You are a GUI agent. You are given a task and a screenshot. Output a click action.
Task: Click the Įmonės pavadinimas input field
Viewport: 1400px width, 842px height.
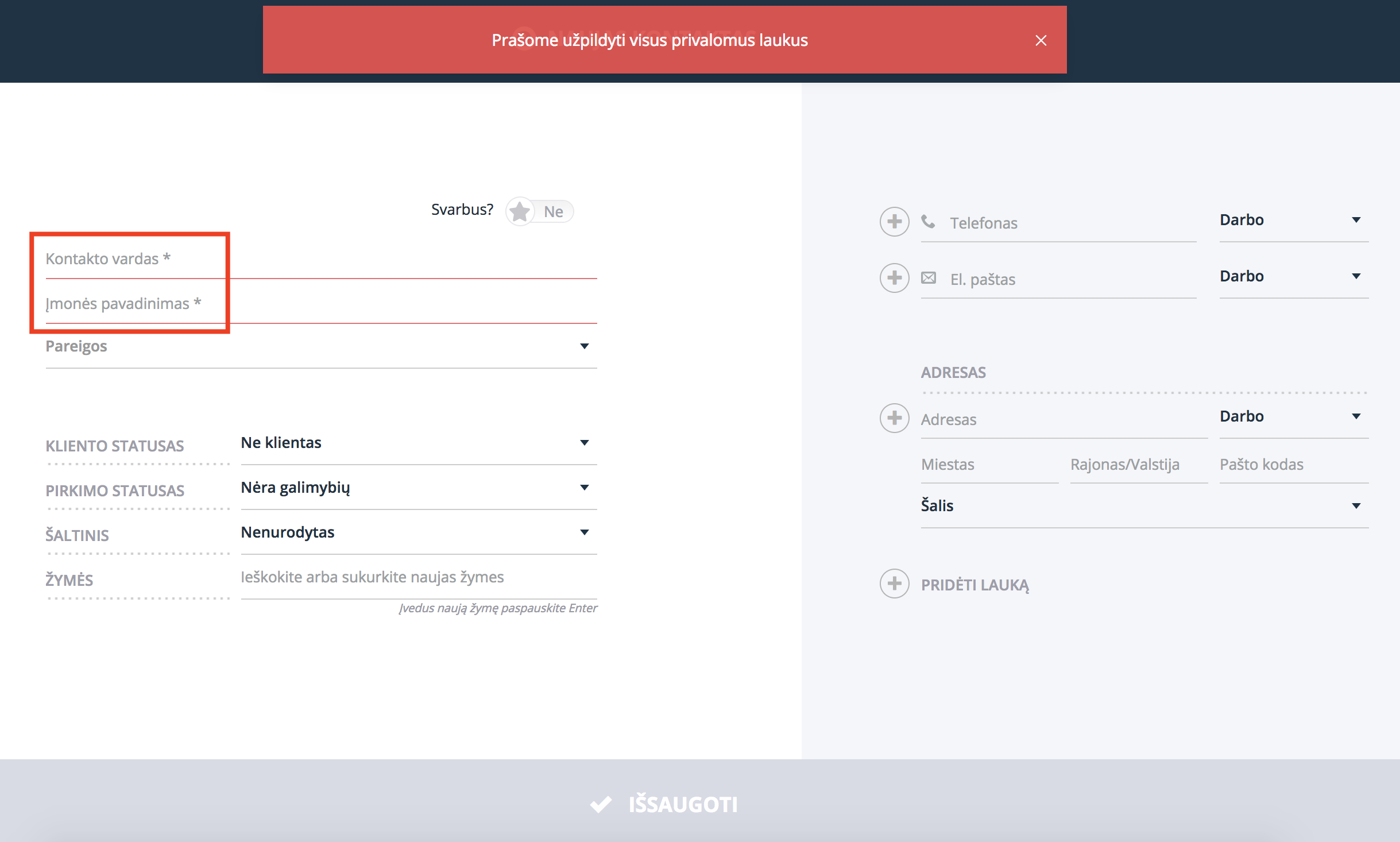click(x=322, y=304)
